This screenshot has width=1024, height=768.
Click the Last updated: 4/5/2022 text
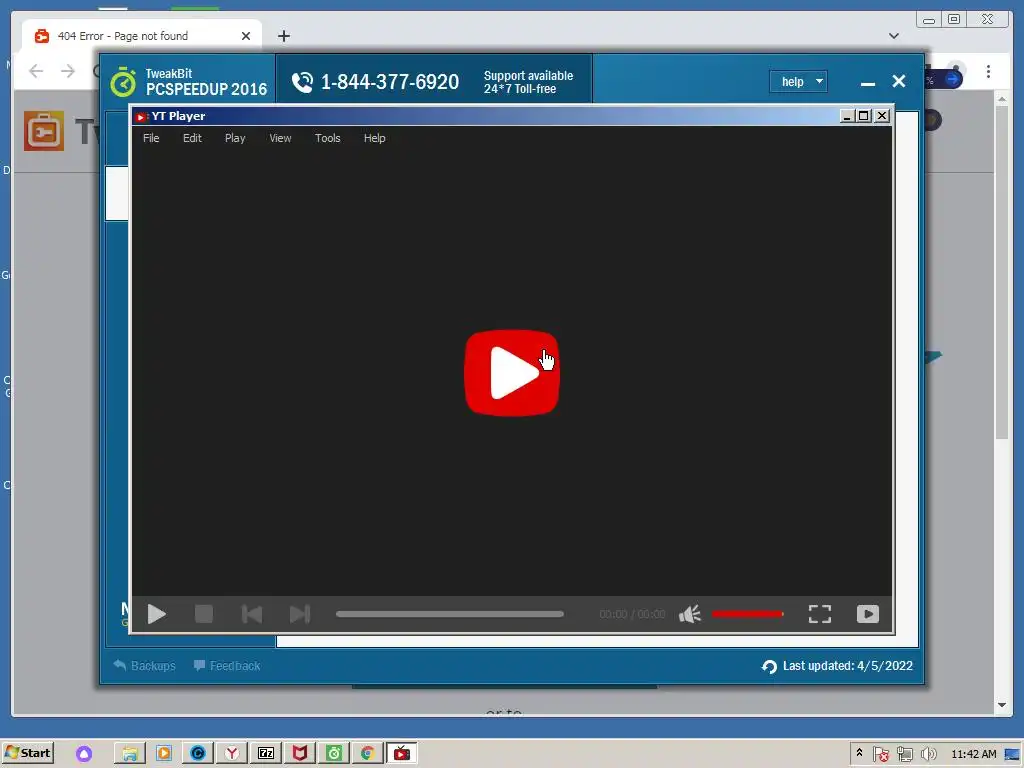[848, 665]
